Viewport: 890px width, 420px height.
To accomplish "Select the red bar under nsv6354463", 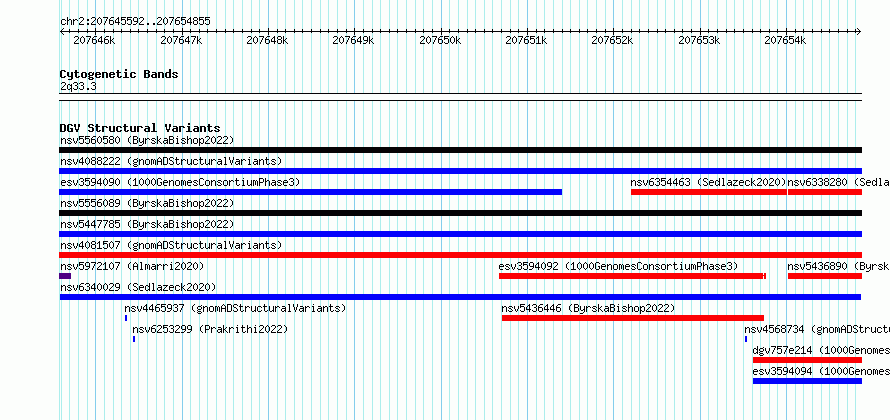I will [x=709, y=192].
